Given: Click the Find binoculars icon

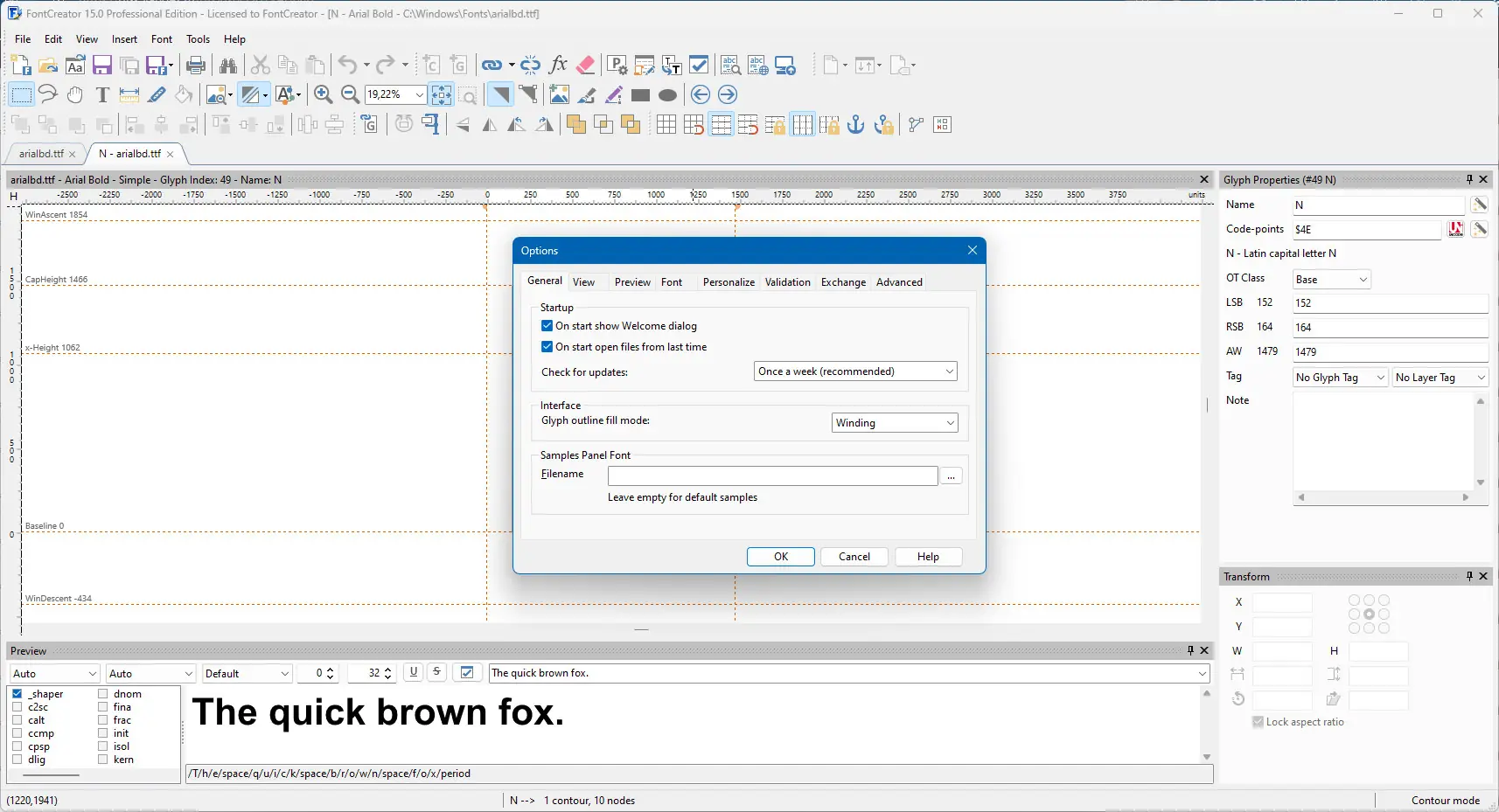Looking at the screenshot, I should click(228, 66).
